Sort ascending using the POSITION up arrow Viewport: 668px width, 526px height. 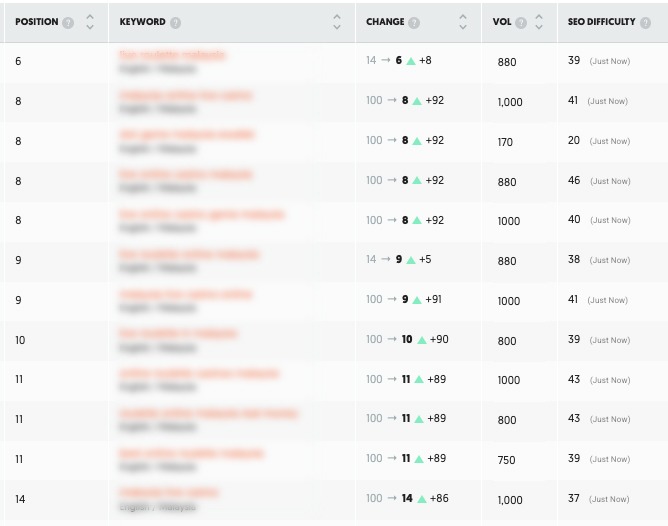tap(89, 17)
